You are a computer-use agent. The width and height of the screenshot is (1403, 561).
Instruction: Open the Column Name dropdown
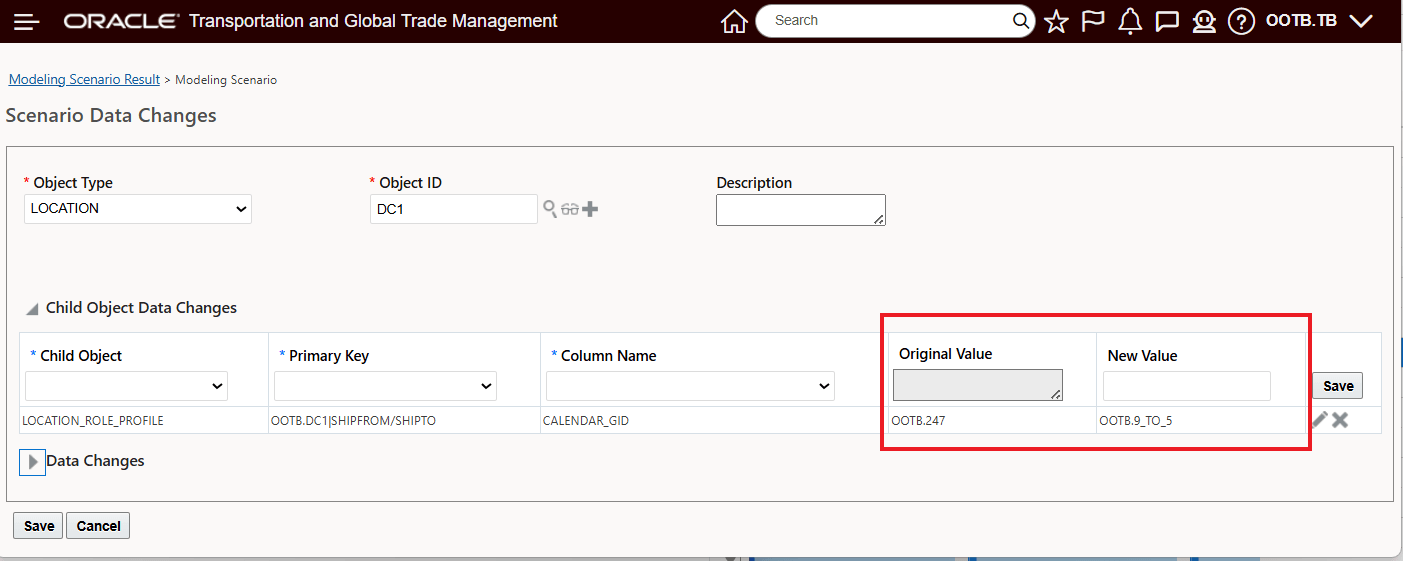point(690,386)
